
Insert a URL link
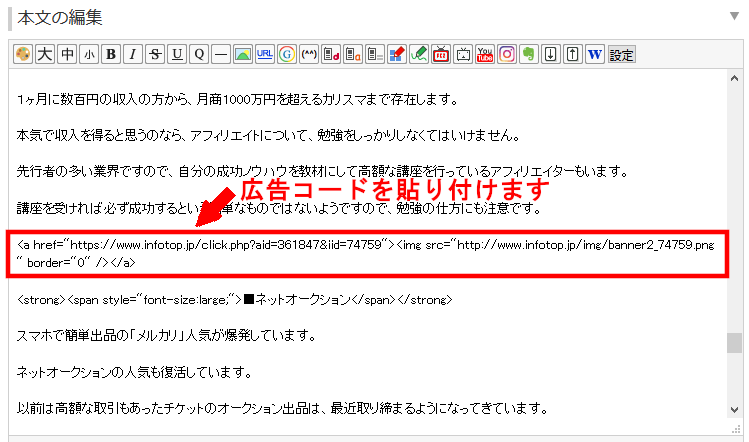tap(265, 54)
